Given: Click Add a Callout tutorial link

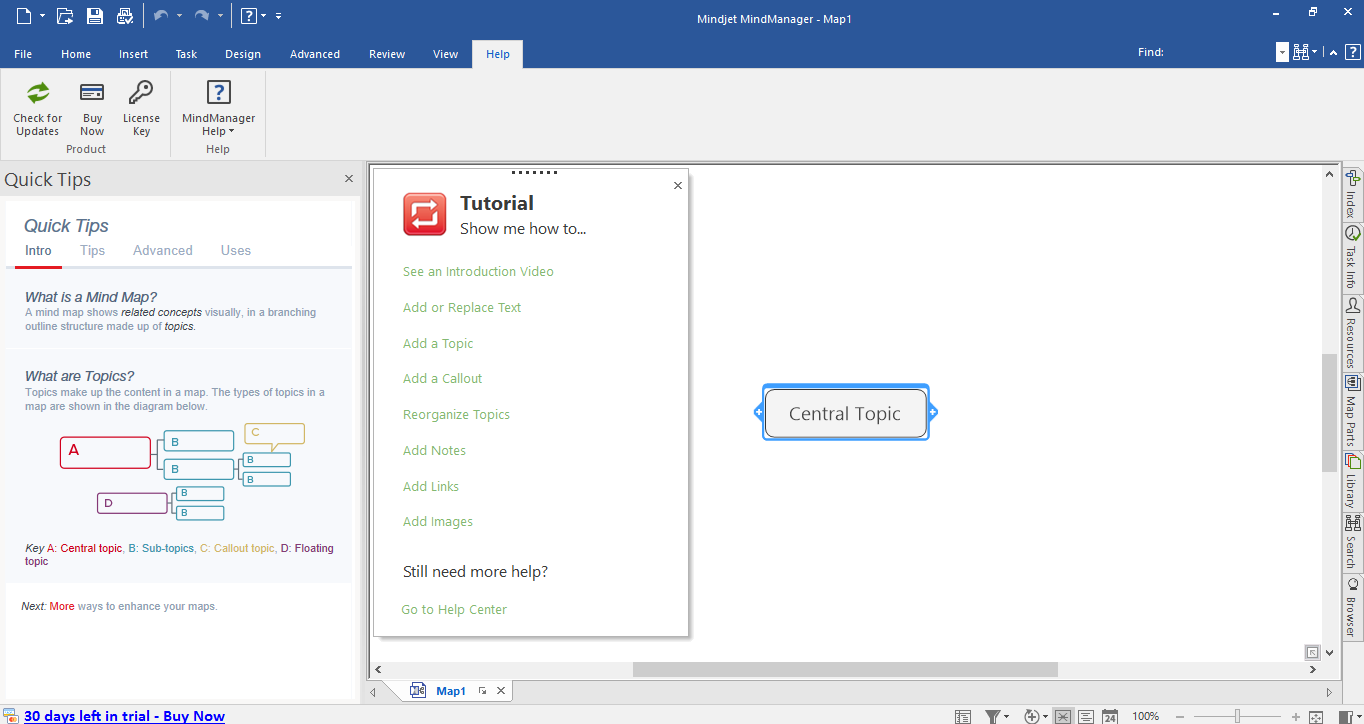Looking at the screenshot, I should point(442,379).
